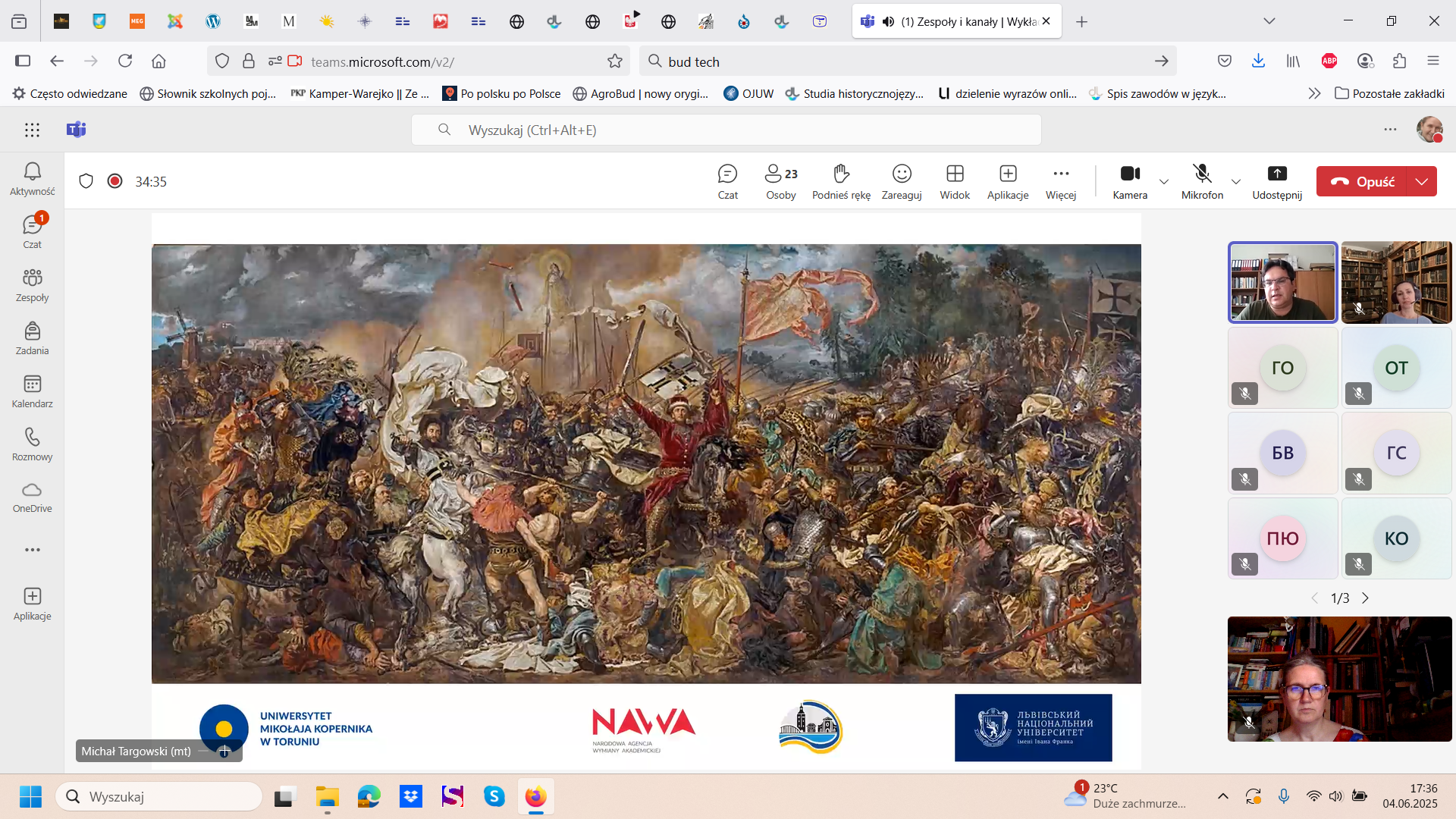Screen dimensions: 1456x819
Task: Toggle Firefox sidebar panel button
Action: tap(23, 61)
